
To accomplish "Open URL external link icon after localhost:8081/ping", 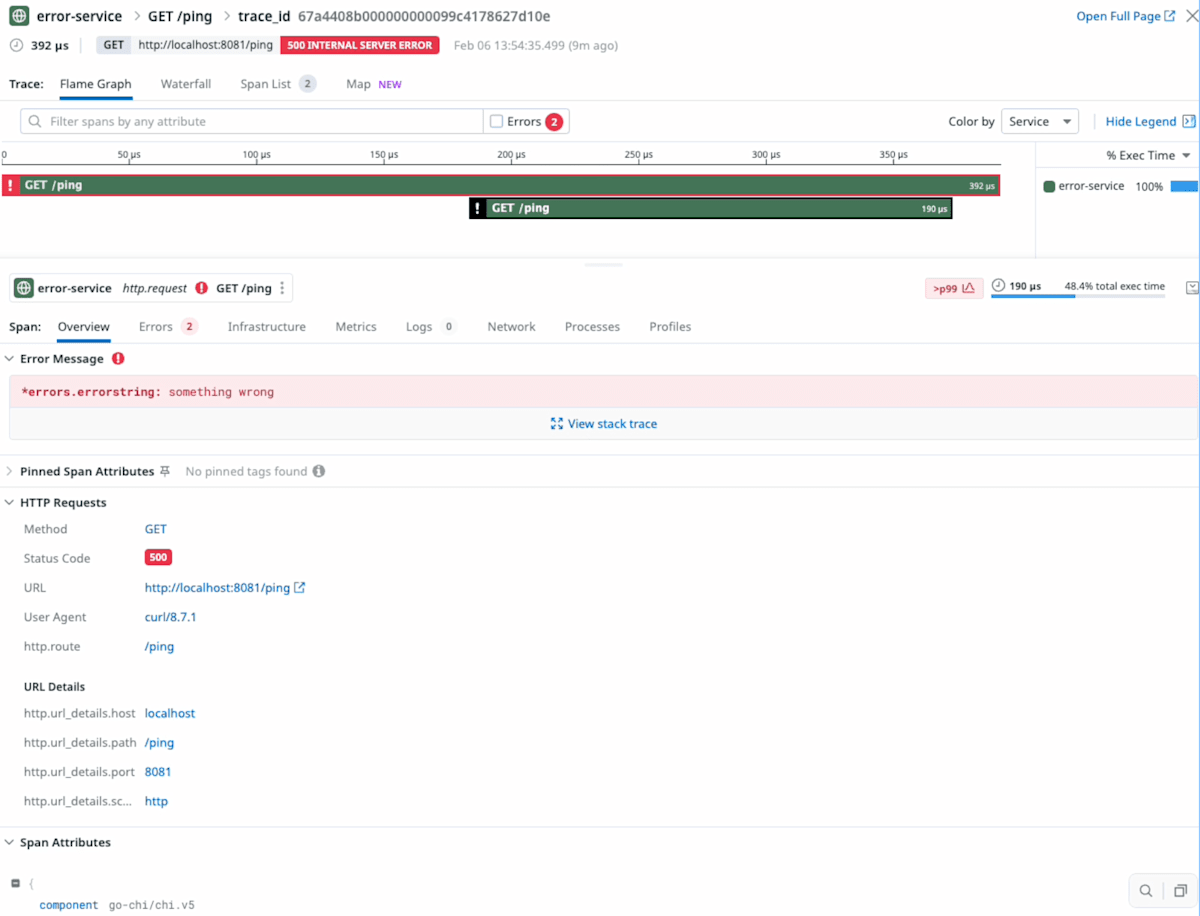I will [299, 588].
